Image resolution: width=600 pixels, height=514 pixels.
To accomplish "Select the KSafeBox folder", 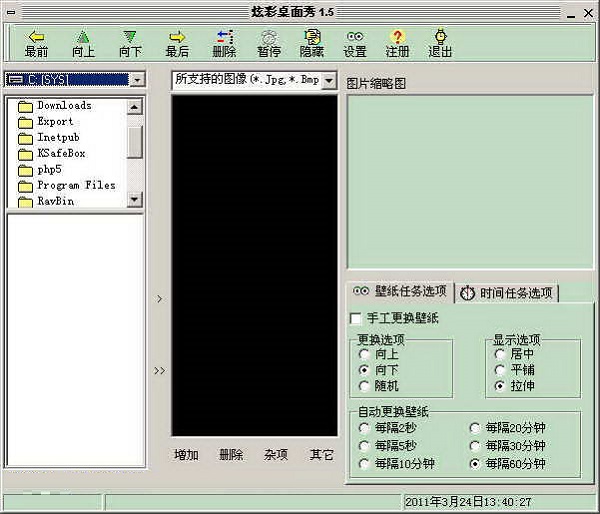I will point(52,154).
